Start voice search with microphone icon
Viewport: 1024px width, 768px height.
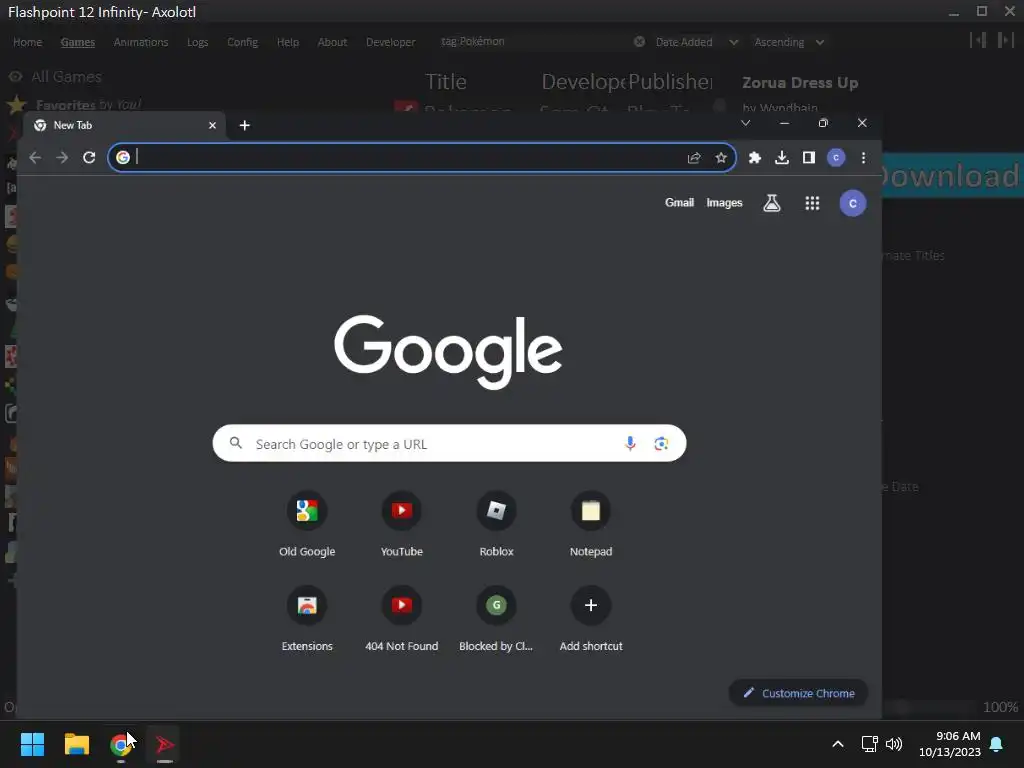click(630, 443)
